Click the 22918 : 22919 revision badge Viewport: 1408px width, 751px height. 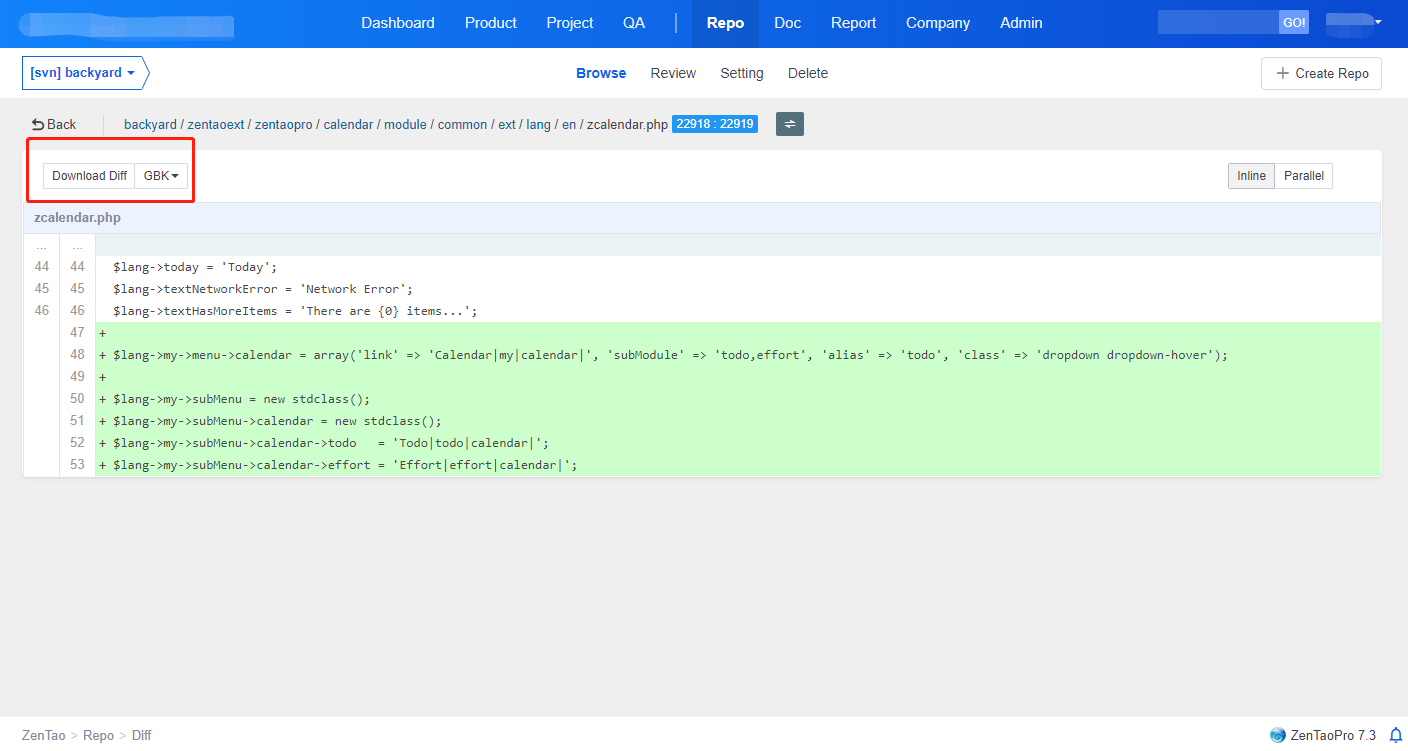pos(714,124)
